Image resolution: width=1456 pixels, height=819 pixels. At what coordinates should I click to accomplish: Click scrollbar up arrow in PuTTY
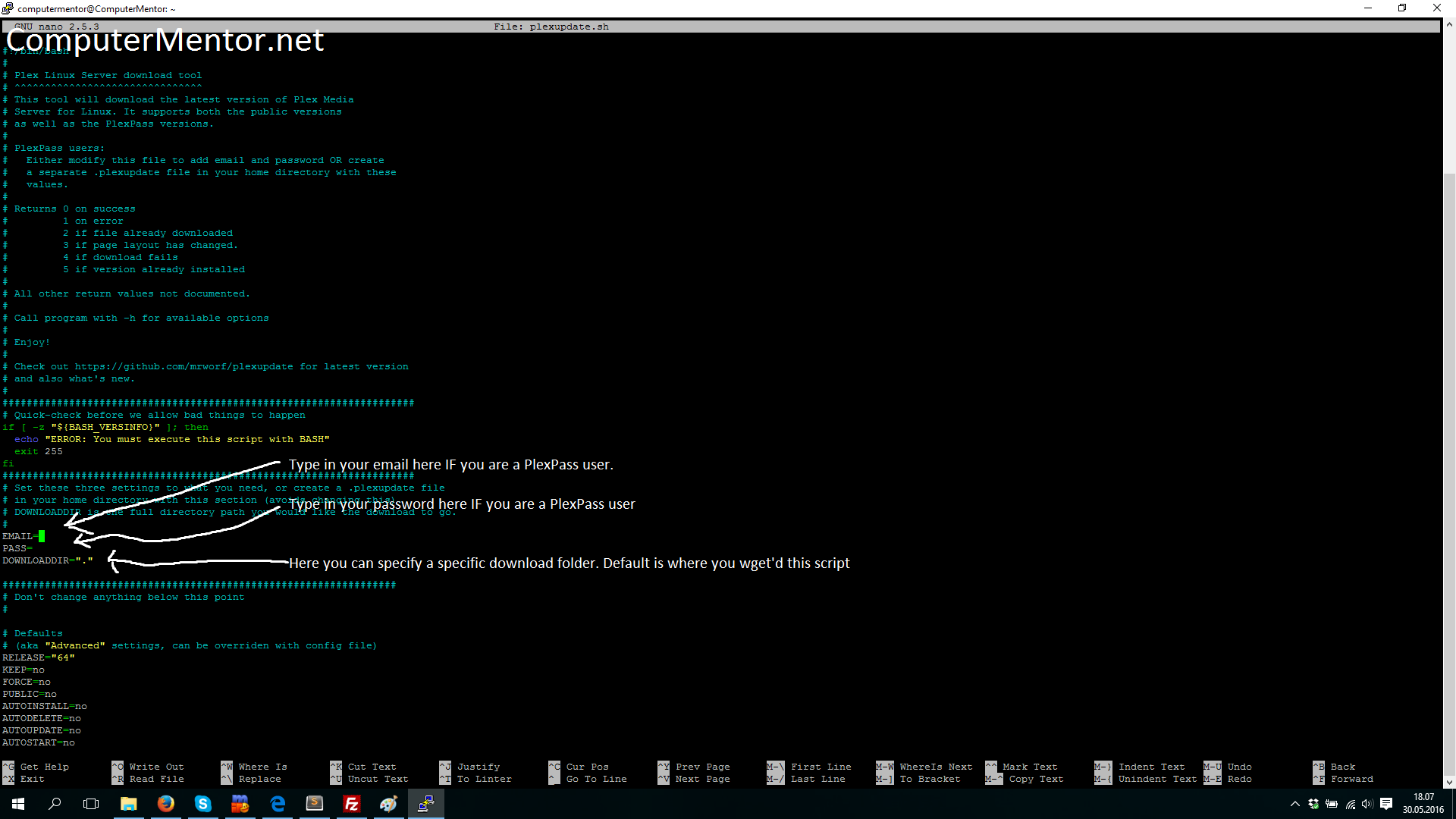pyautogui.click(x=1449, y=24)
